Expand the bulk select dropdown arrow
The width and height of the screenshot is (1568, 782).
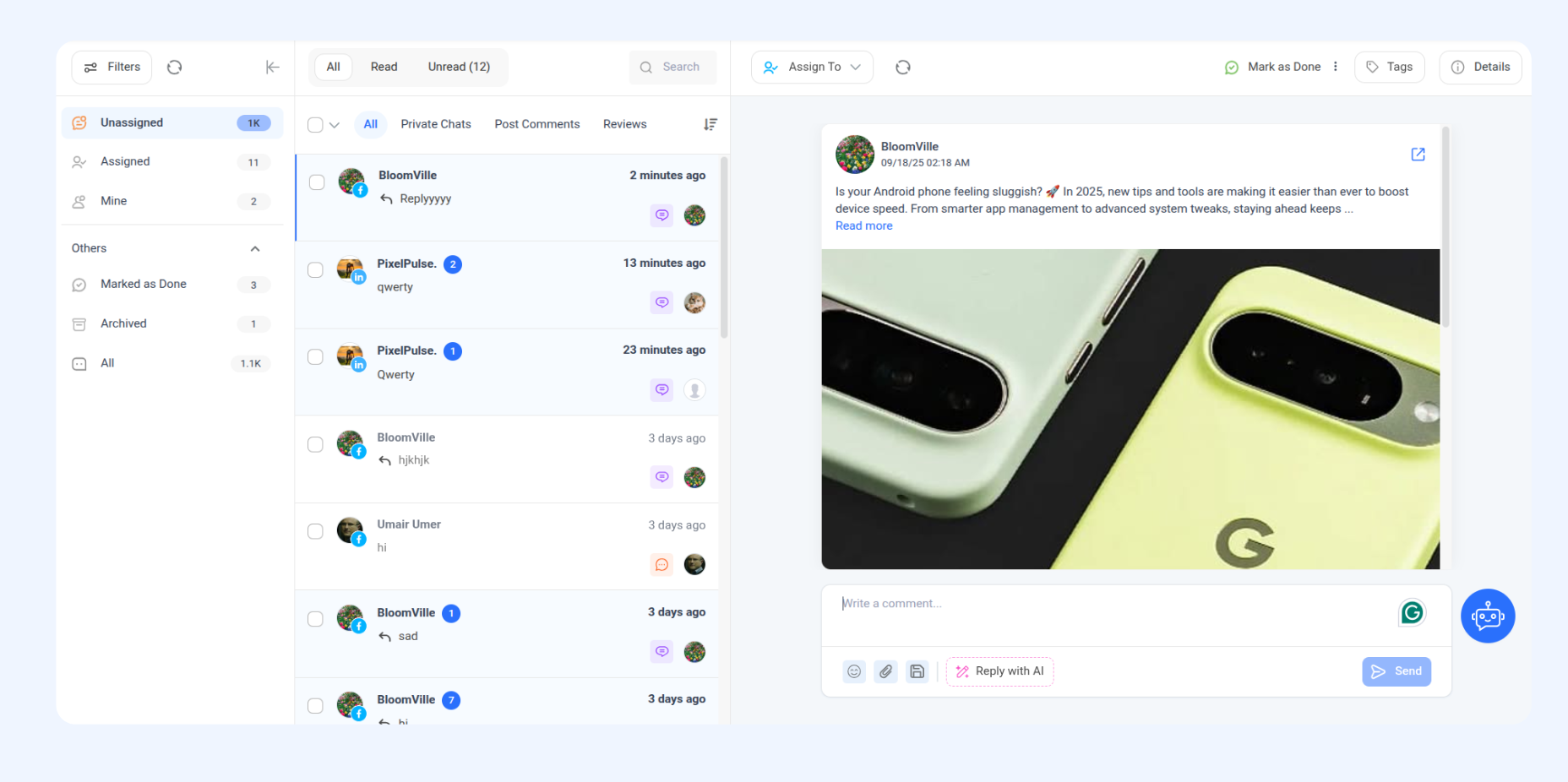tap(335, 125)
